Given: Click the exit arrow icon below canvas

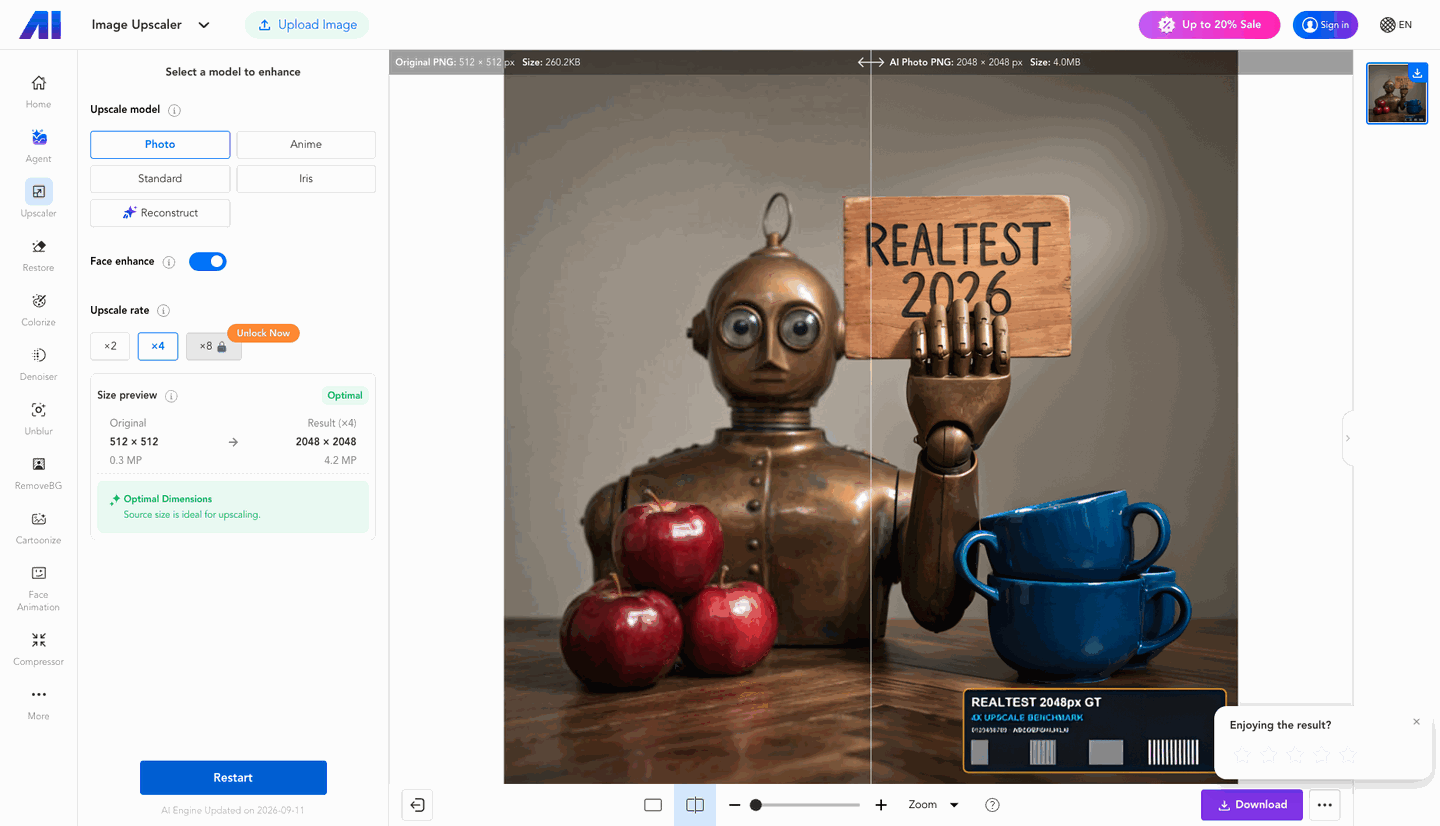Looking at the screenshot, I should coord(417,805).
